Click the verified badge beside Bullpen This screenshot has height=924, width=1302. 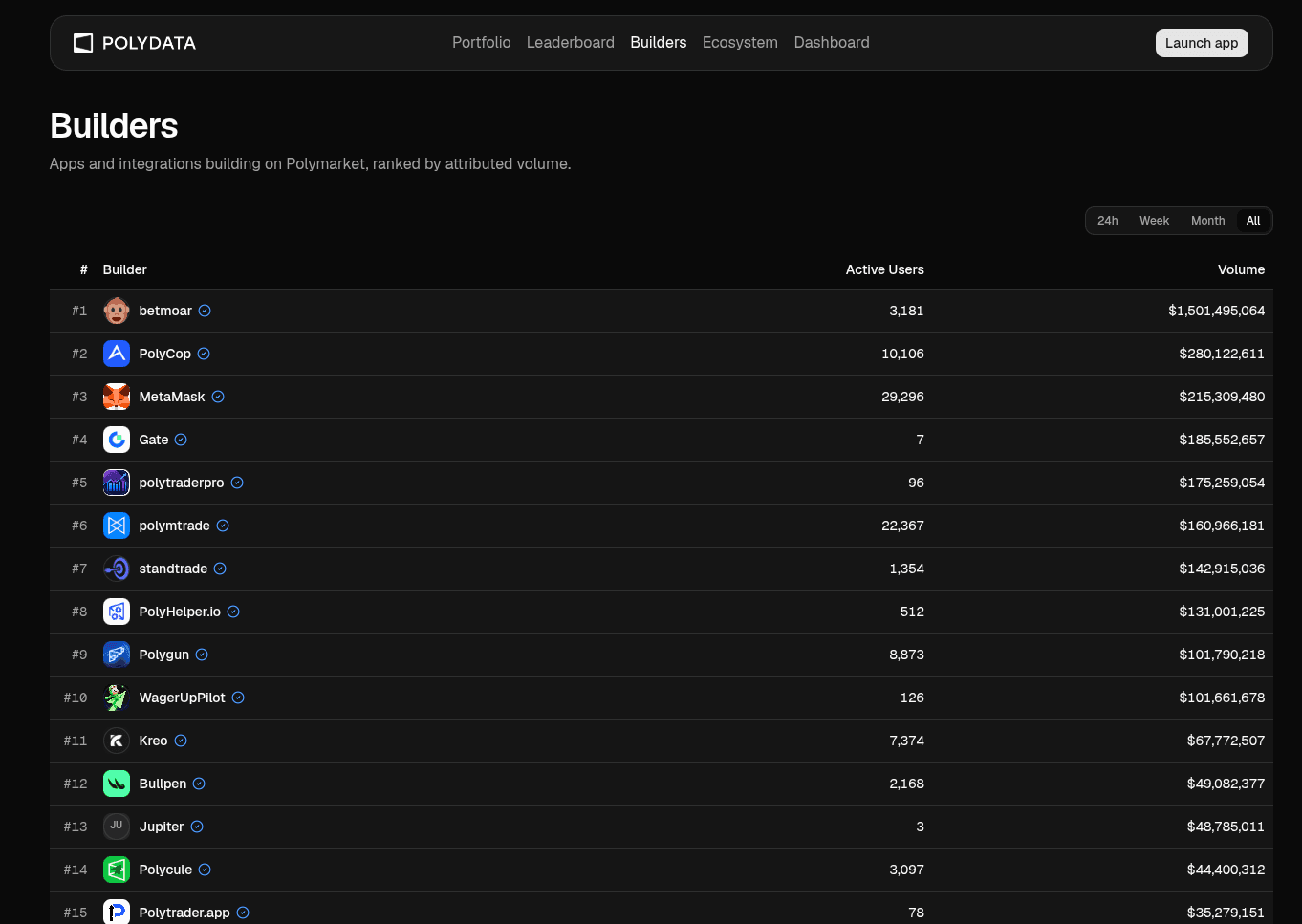point(199,784)
